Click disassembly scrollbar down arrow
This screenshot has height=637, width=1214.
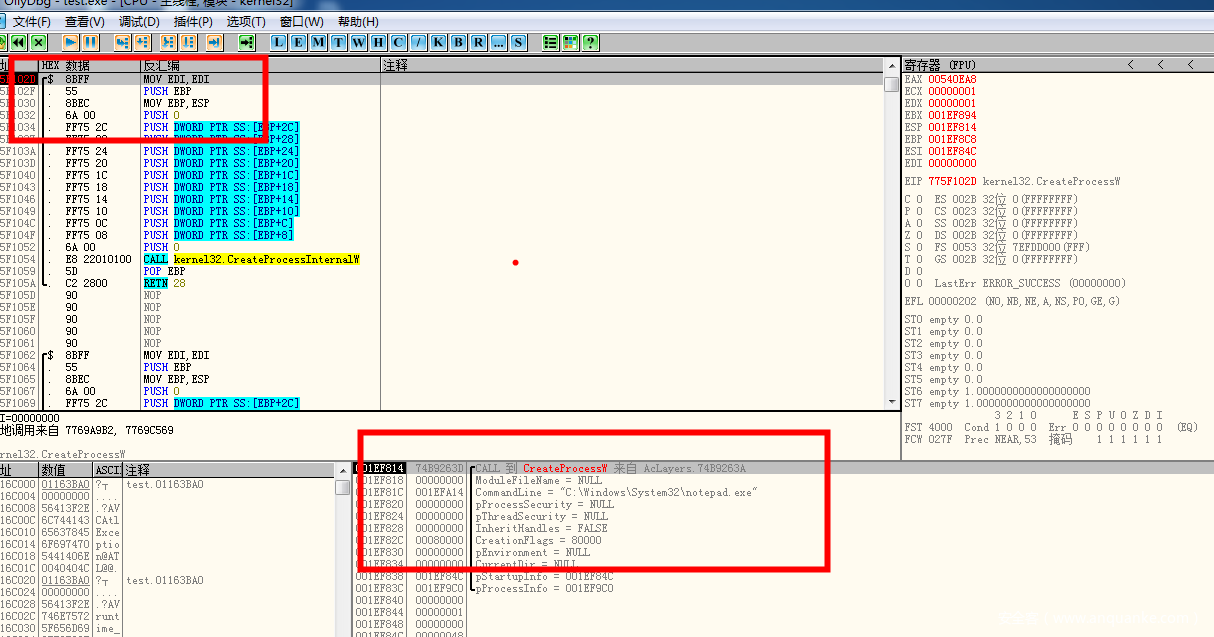coord(891,402)
